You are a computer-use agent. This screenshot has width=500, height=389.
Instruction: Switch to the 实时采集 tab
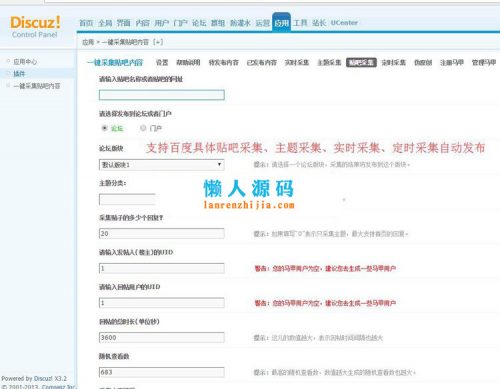click(x=297, y=62)
